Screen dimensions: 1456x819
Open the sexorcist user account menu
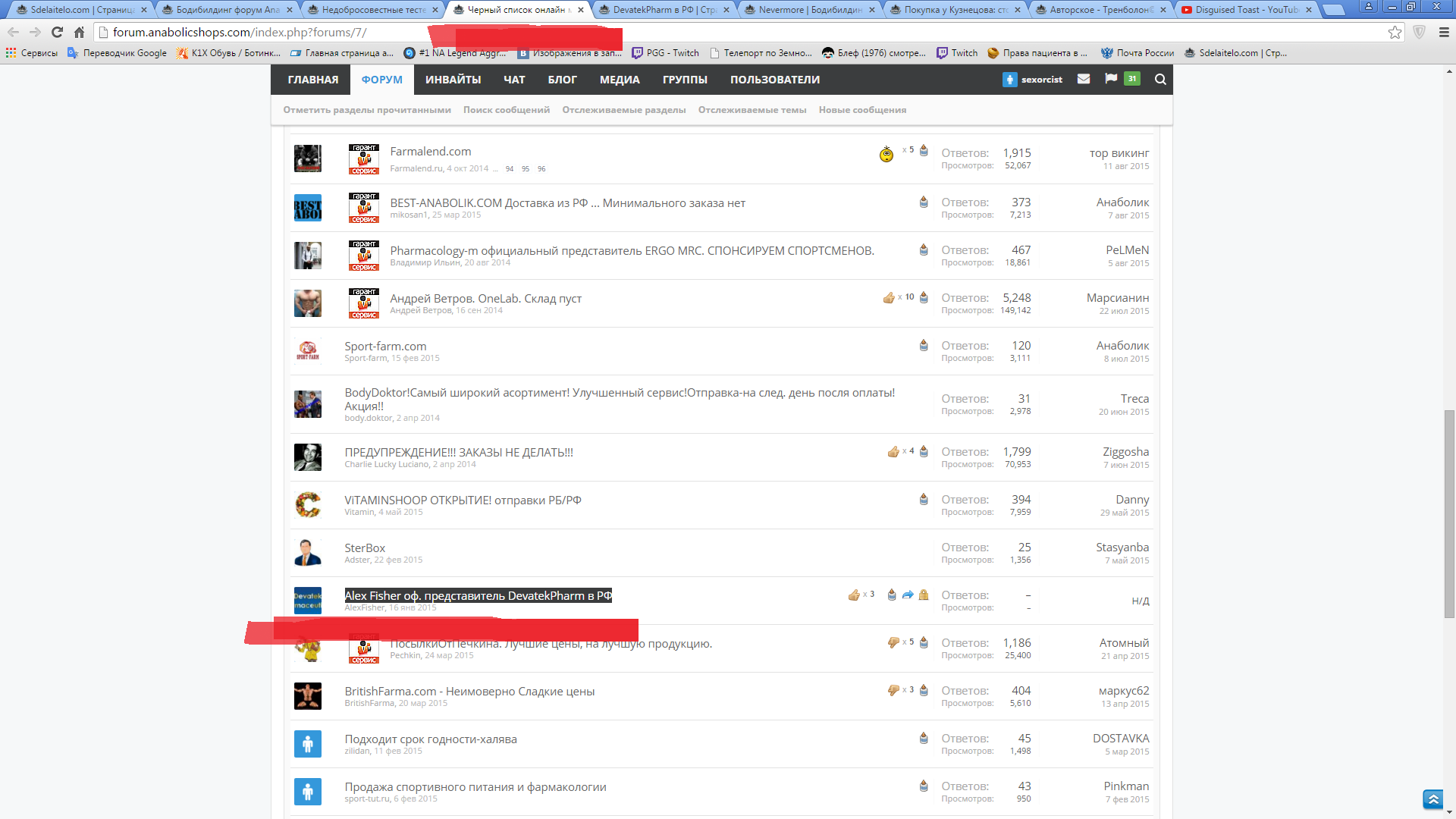coord(1033,80)
